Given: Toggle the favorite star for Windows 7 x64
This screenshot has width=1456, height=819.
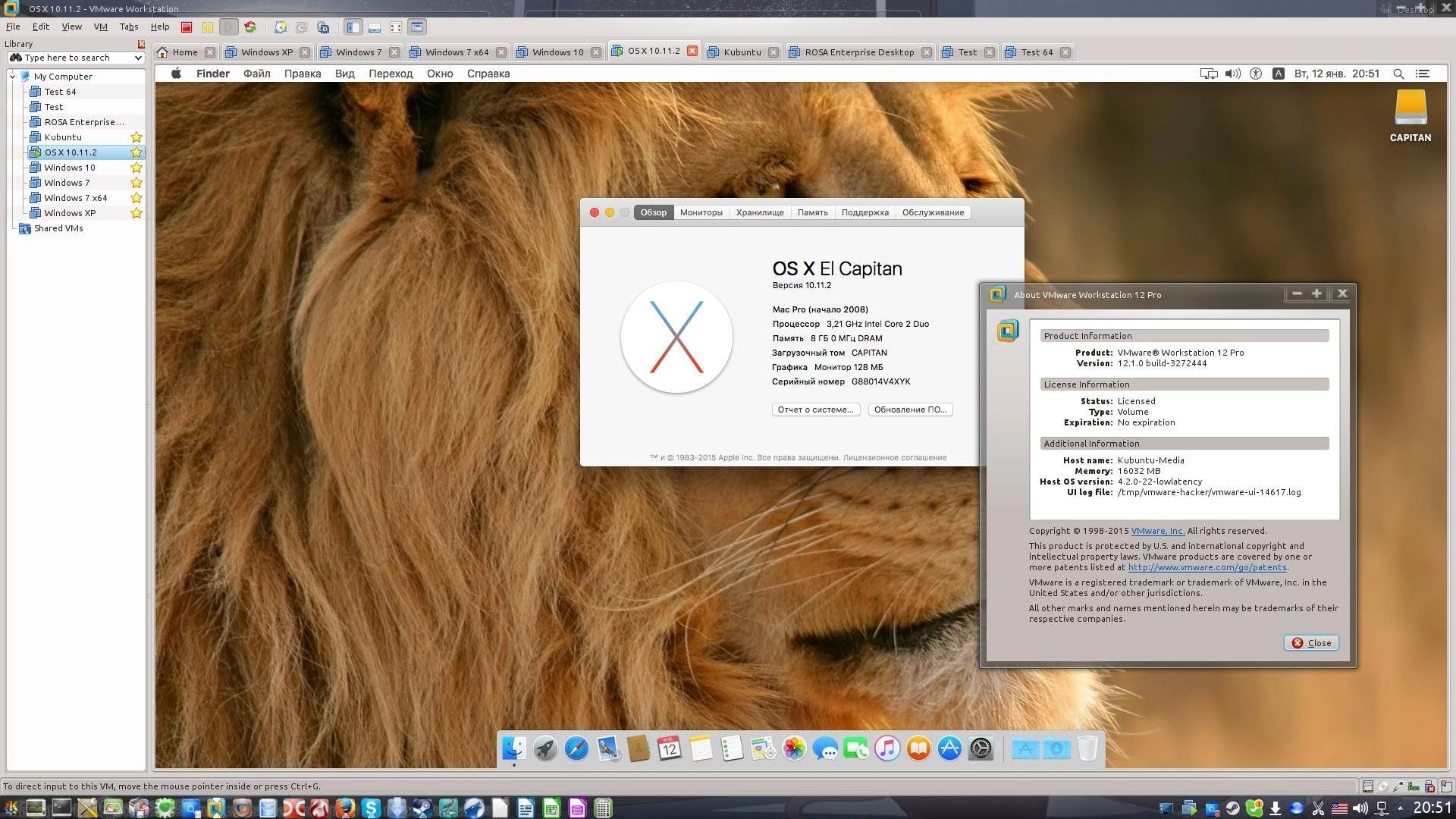Looking at the screenshot, I should (136, 198).
